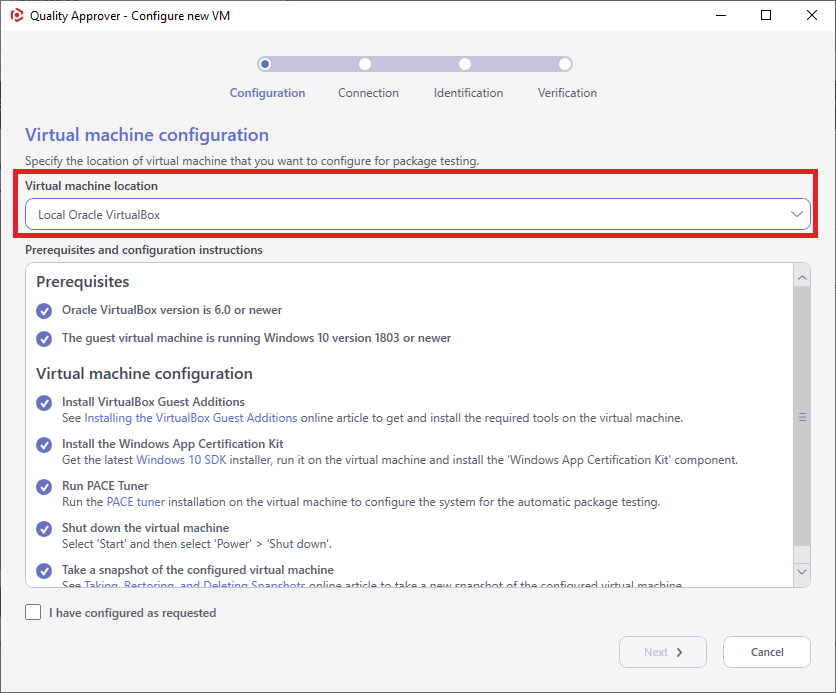Tick 'I have configured as requested' checkbox
836x693 pixels.
pyautogui.click(x=33, y=612)
